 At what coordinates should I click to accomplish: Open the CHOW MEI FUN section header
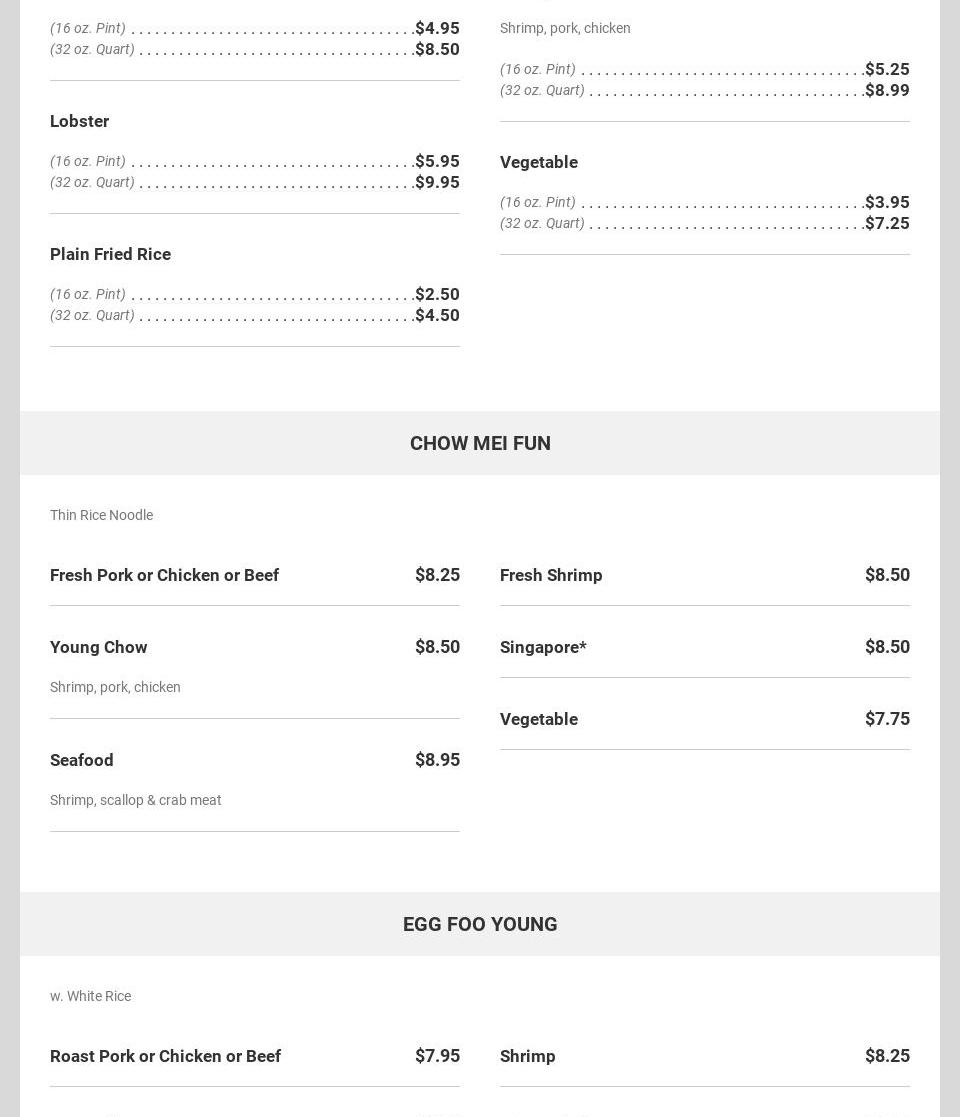[x=480, y=443]
